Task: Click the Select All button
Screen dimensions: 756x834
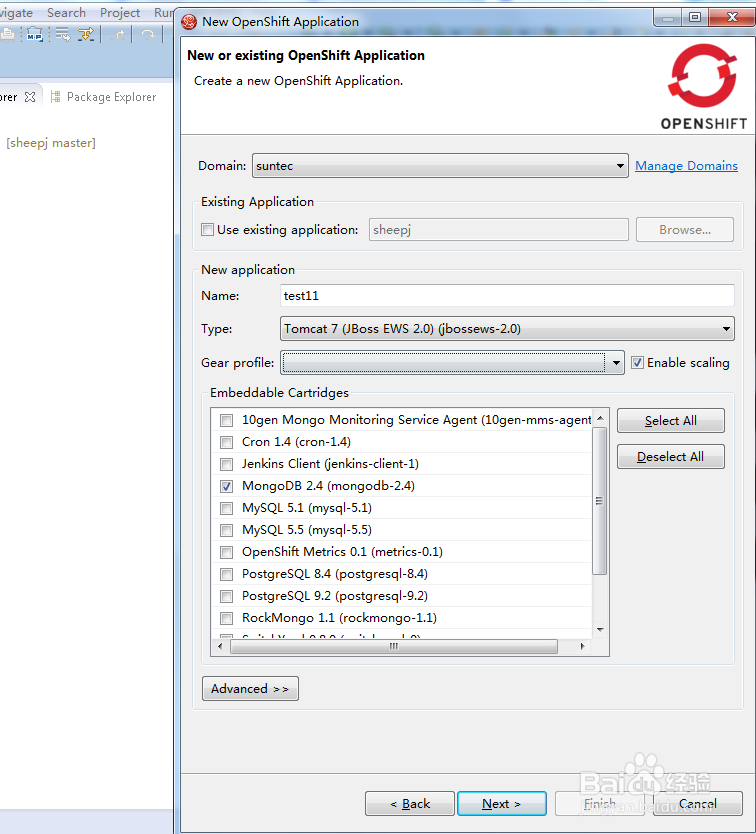Action: (670, 421)
